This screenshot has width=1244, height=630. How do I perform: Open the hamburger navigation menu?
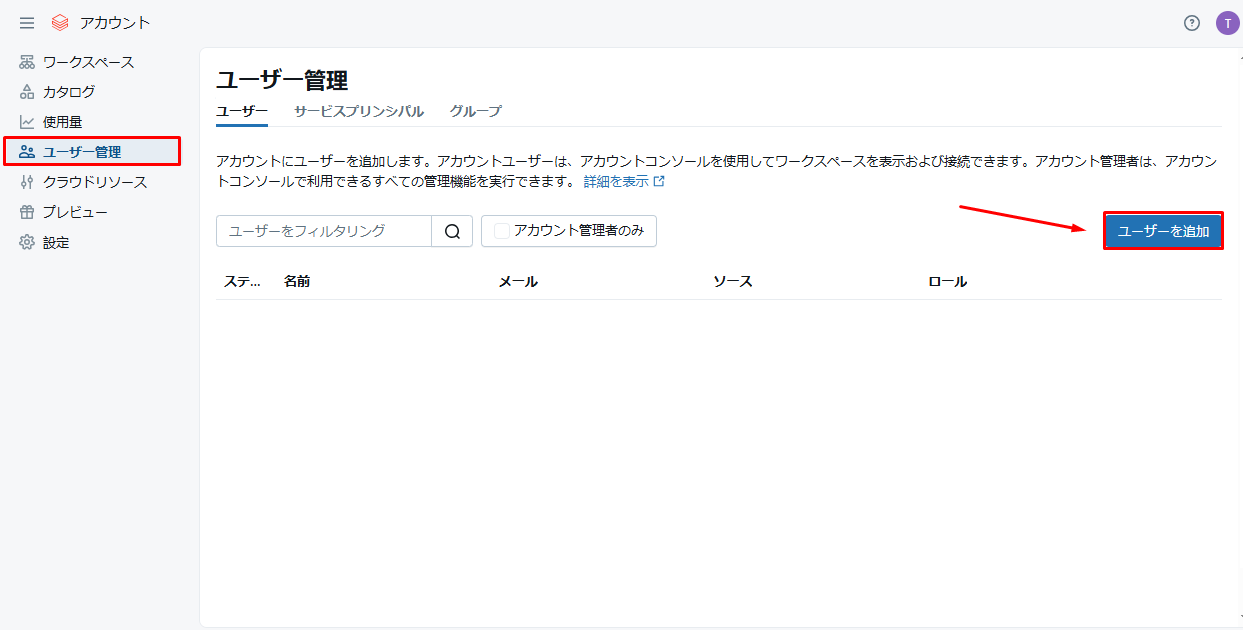click(x=27, y=23)
